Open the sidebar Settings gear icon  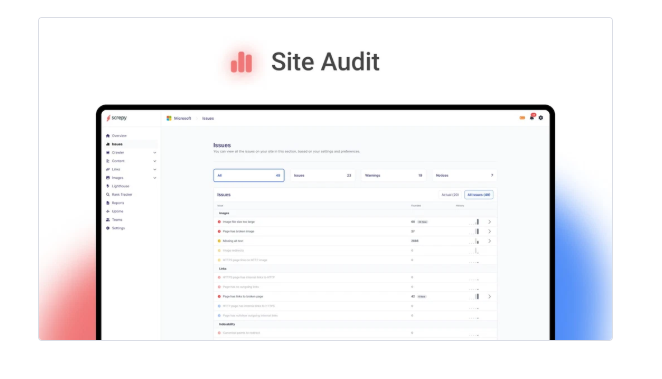(x=108, y=228)
